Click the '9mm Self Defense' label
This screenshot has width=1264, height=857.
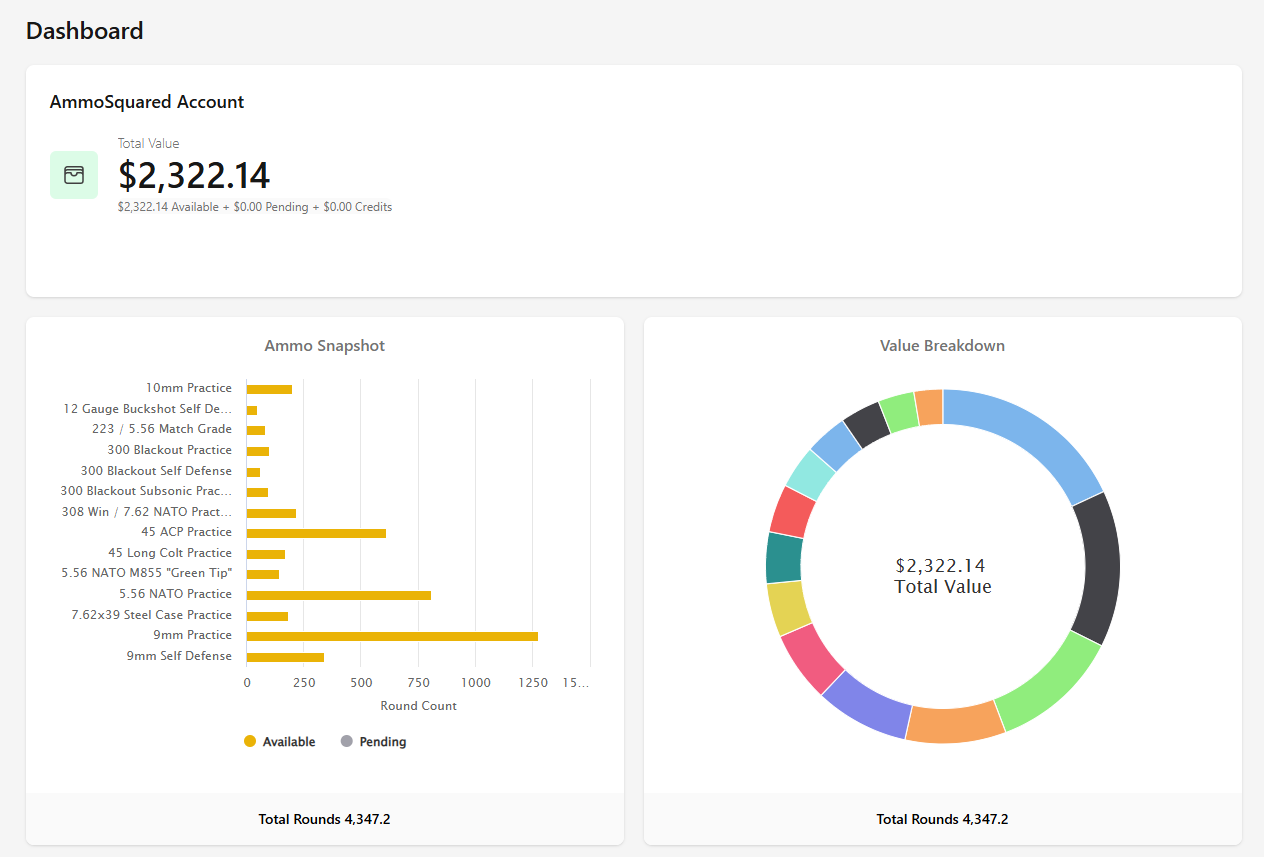(179, 656)
